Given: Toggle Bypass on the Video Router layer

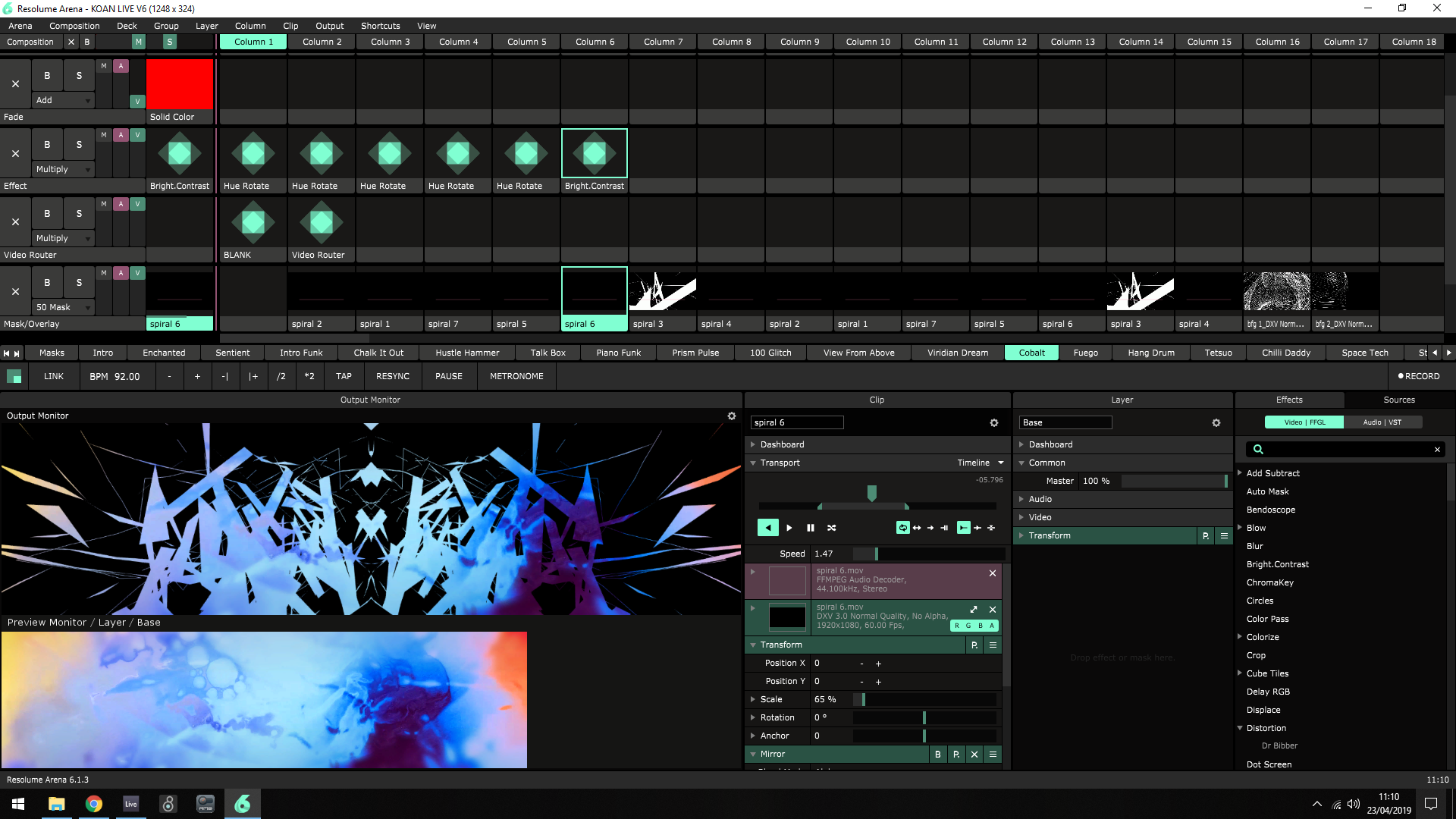Looking at the screenshot, I should point(47,214).
